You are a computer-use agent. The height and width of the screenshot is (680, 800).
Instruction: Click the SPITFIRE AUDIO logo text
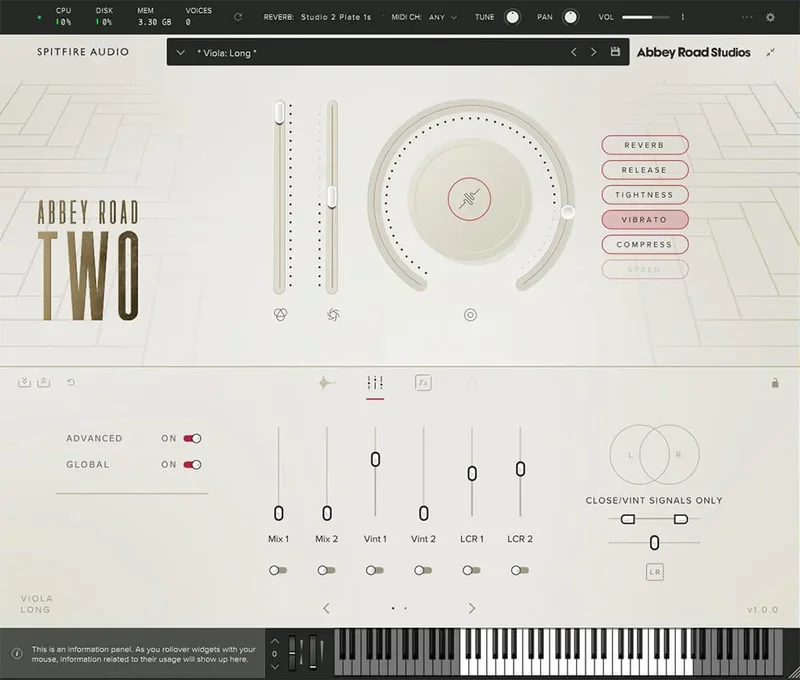click(x=83, y=52)
